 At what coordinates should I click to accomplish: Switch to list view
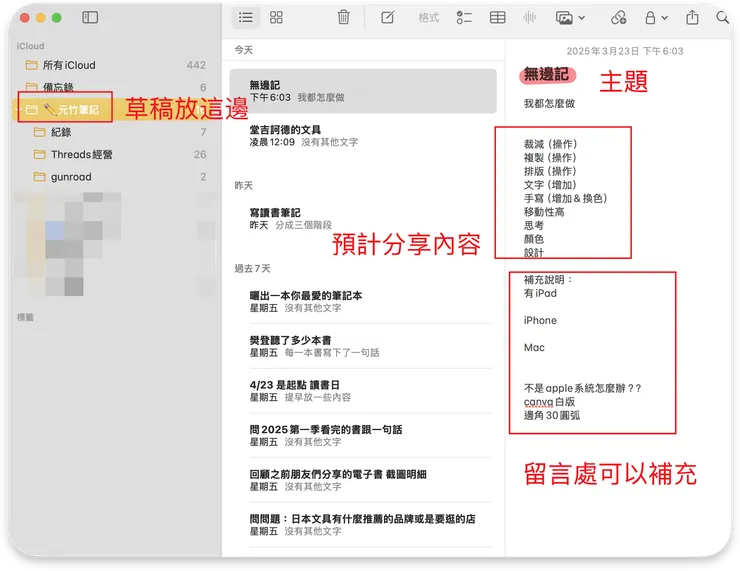(x=245, y=18)
